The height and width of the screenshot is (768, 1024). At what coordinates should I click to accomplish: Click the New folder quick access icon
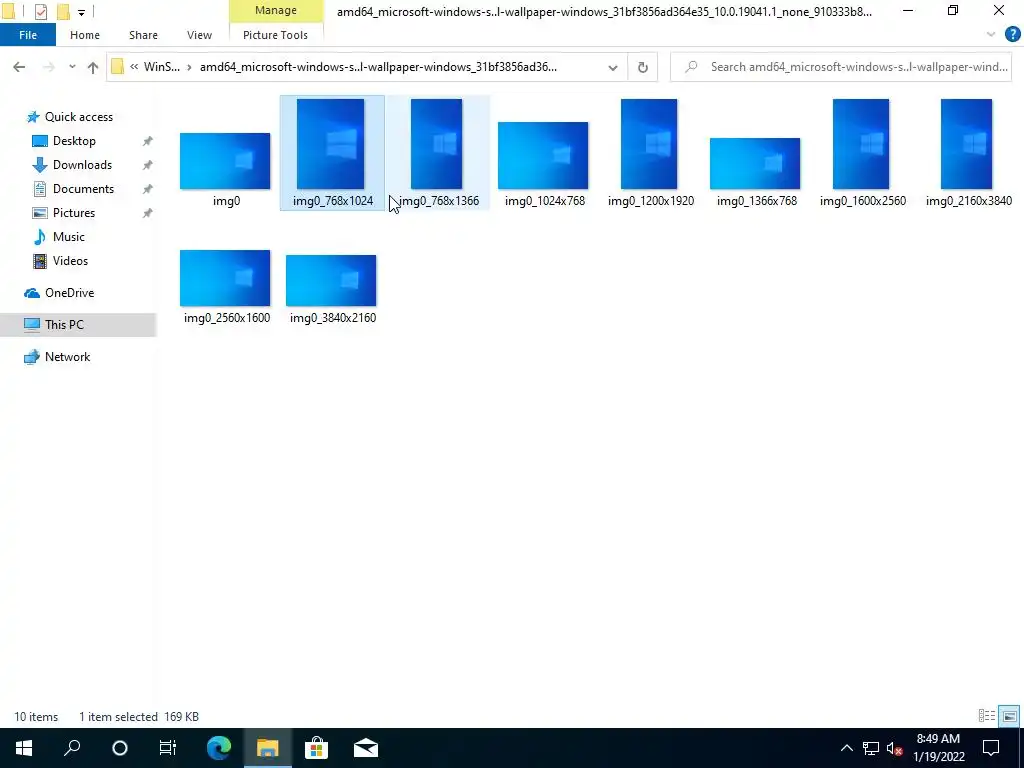63,11
